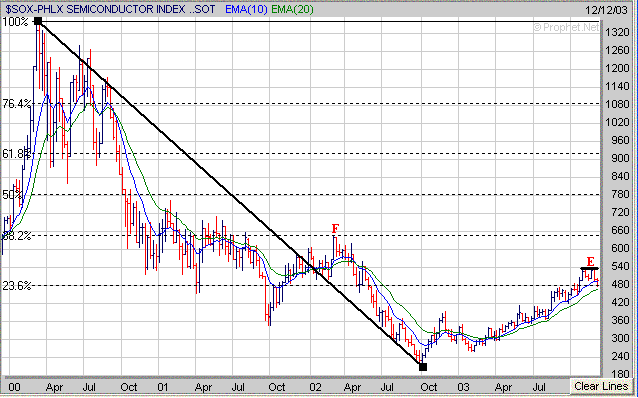Click the 02 year label on time axis

click(315, 387)
